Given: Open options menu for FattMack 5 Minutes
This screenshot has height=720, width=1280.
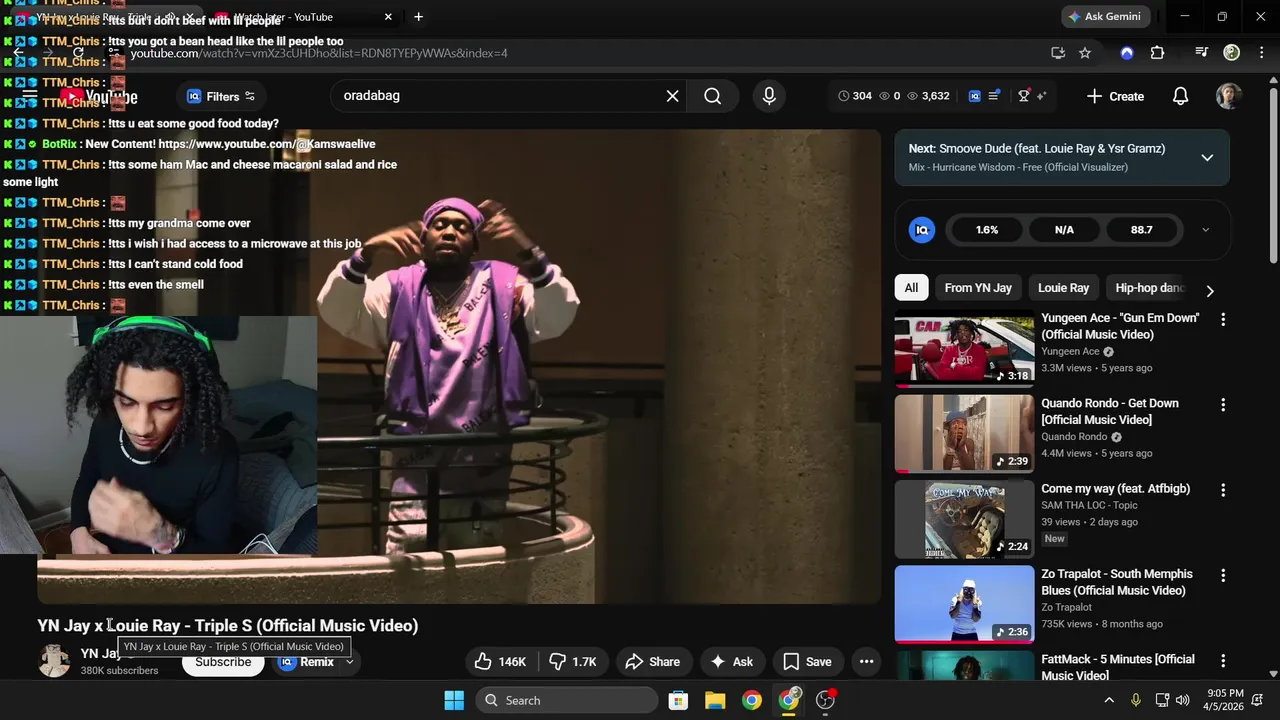Looking at the screenshot, I should (1222, 661).
